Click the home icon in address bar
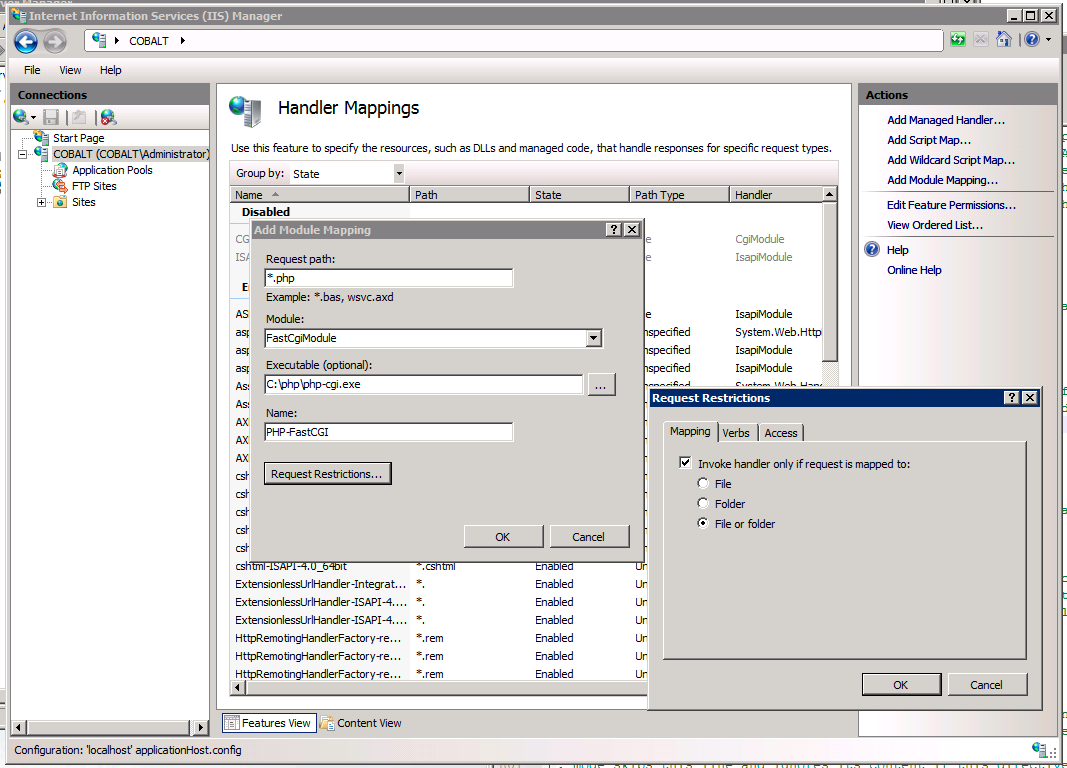 1003,40
